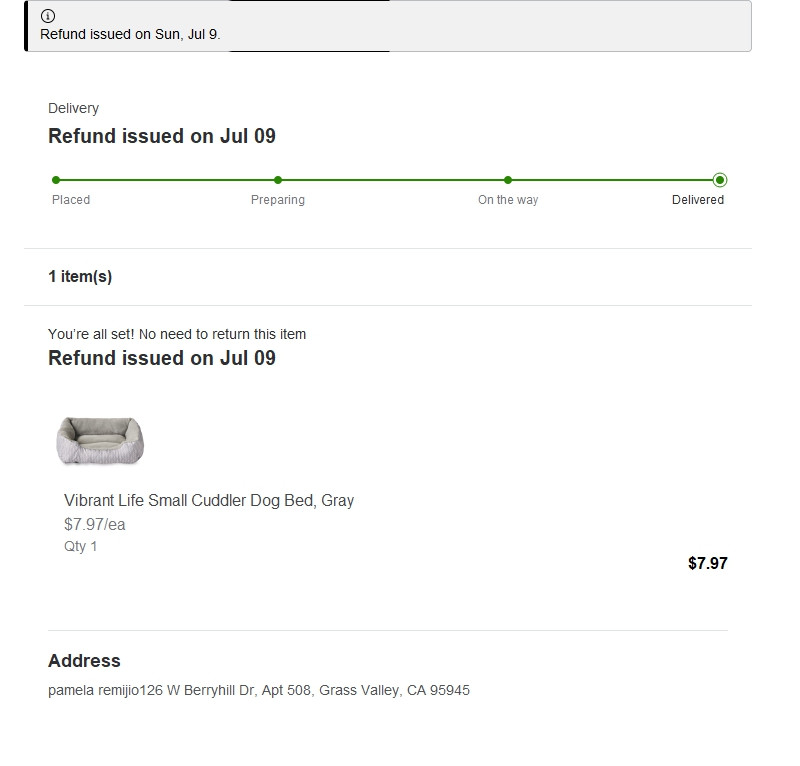Select the Delivered status label
The width and height of the screenshot is (800, 766).
698,200
